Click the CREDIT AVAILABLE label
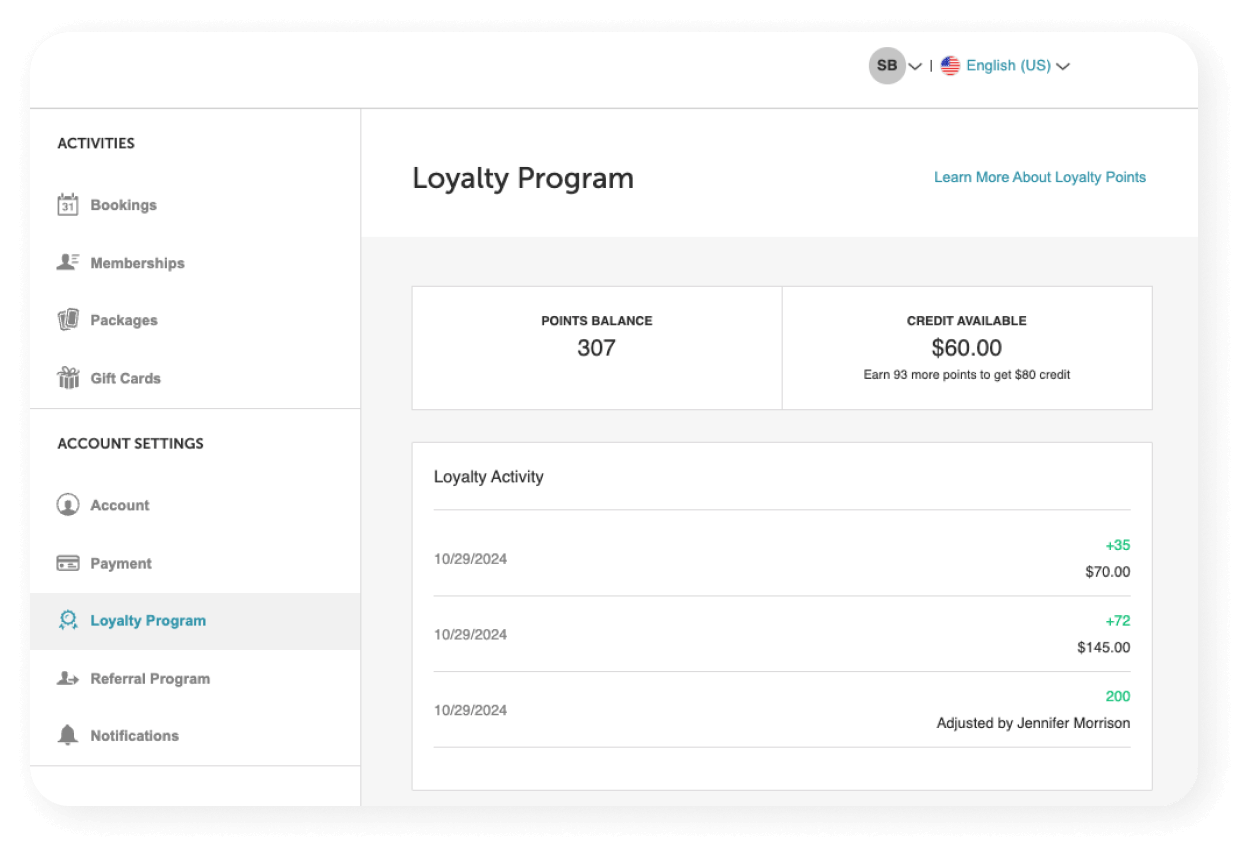Screen dimensions: 1248x854 pyautogui.click(x=967, y=321)
